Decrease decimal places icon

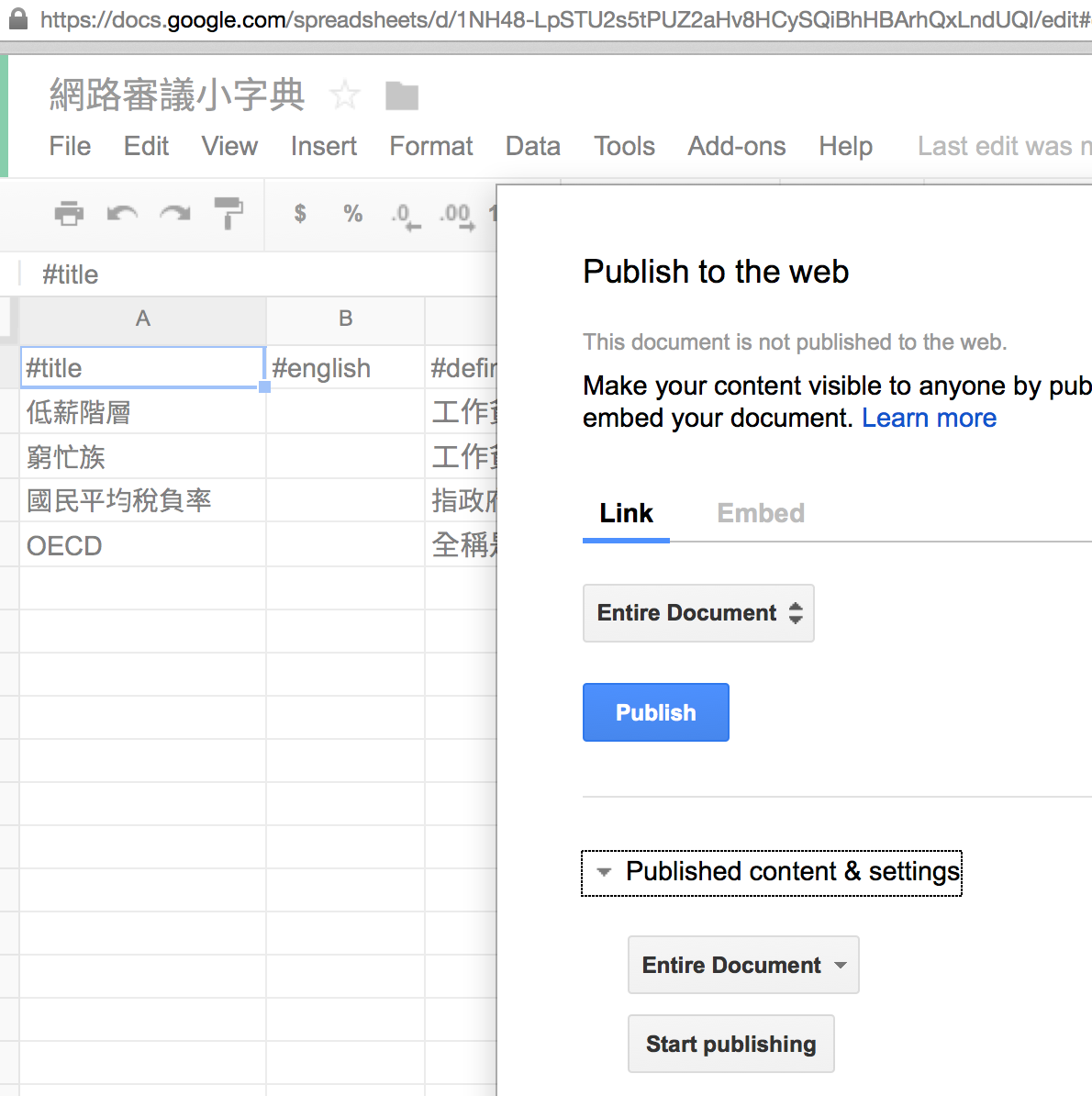405,216
